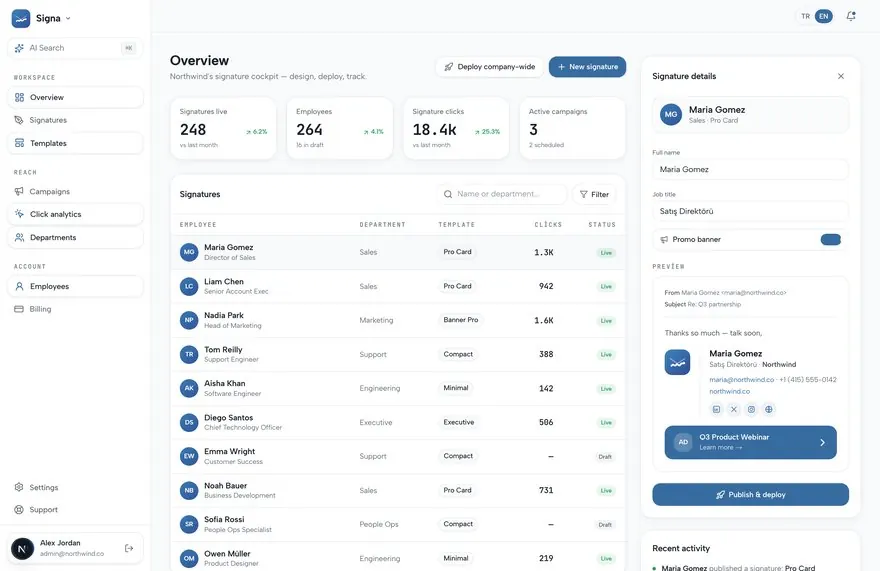Screen dimensions: 880x571
Task: Click the globe website icon in preview
Action: (769, 409)
